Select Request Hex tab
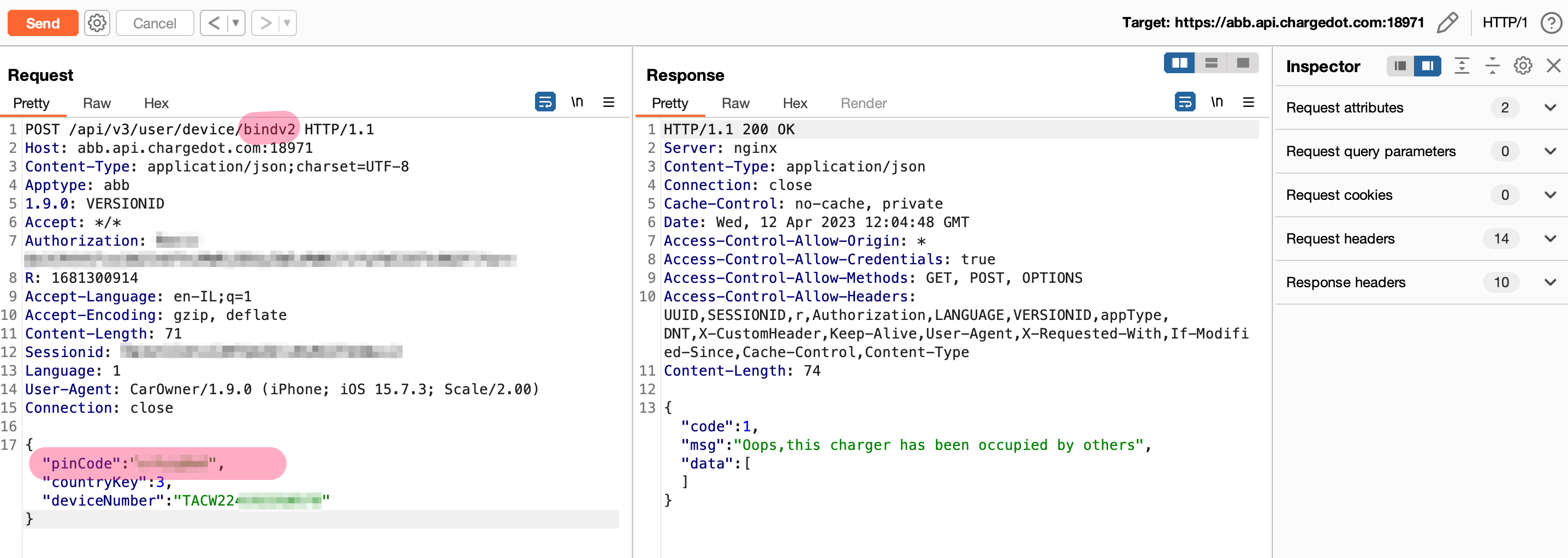This screenshot has height=558, width=1568. (x=156, y=103)
